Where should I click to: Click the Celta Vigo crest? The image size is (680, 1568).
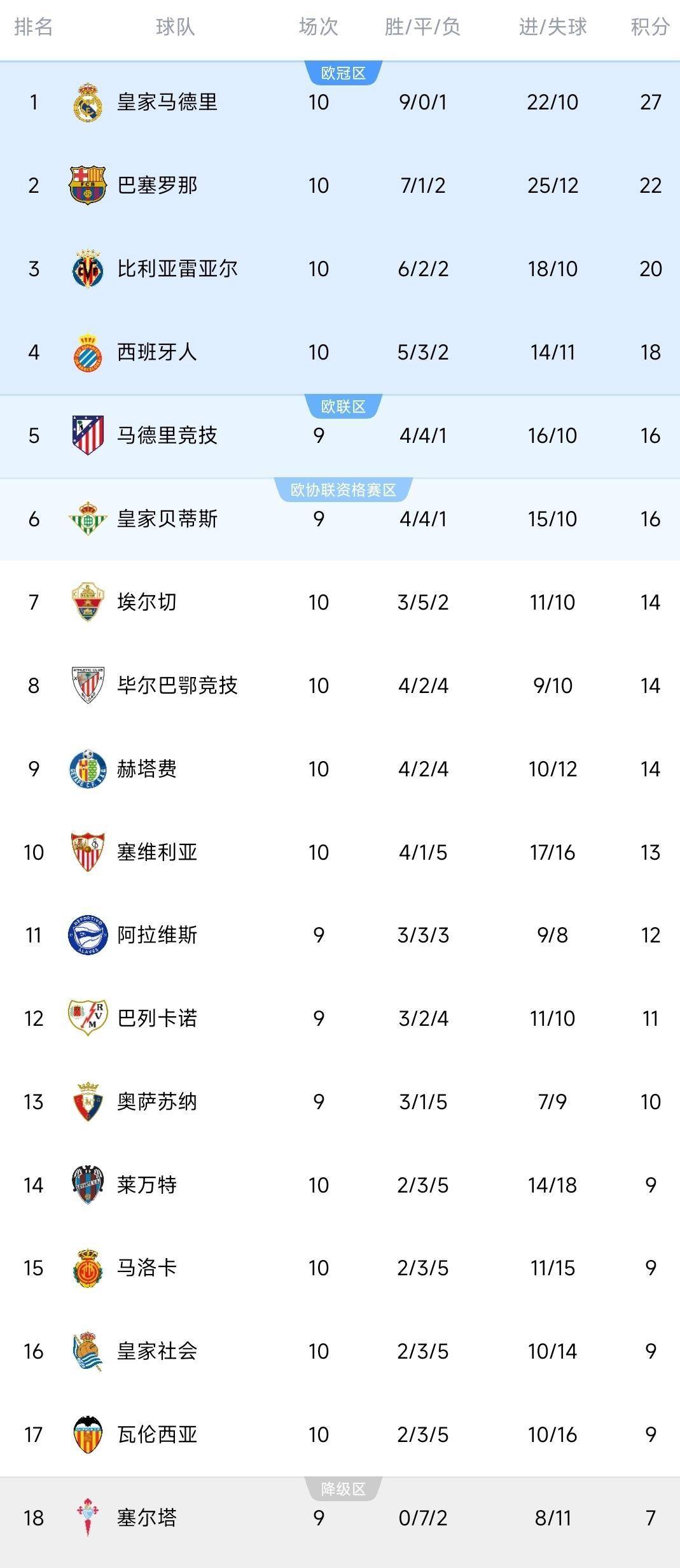tap(88, 1518)
